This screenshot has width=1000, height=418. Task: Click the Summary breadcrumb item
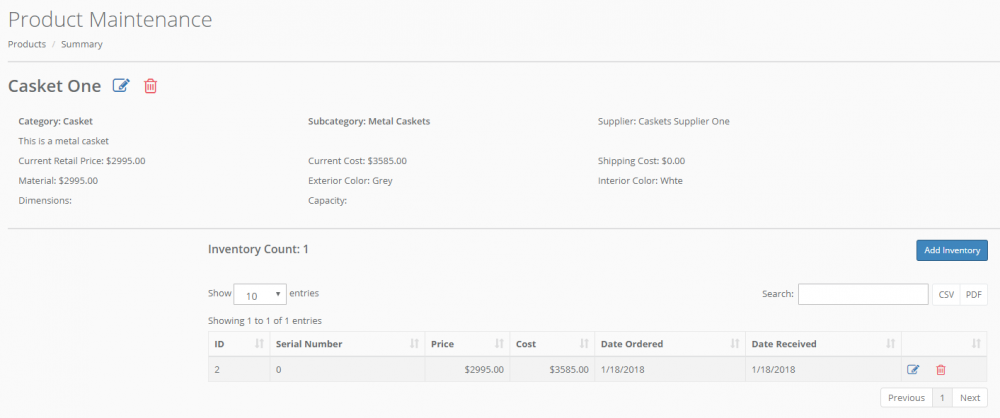pyautogui.click(x=81, y=44)
